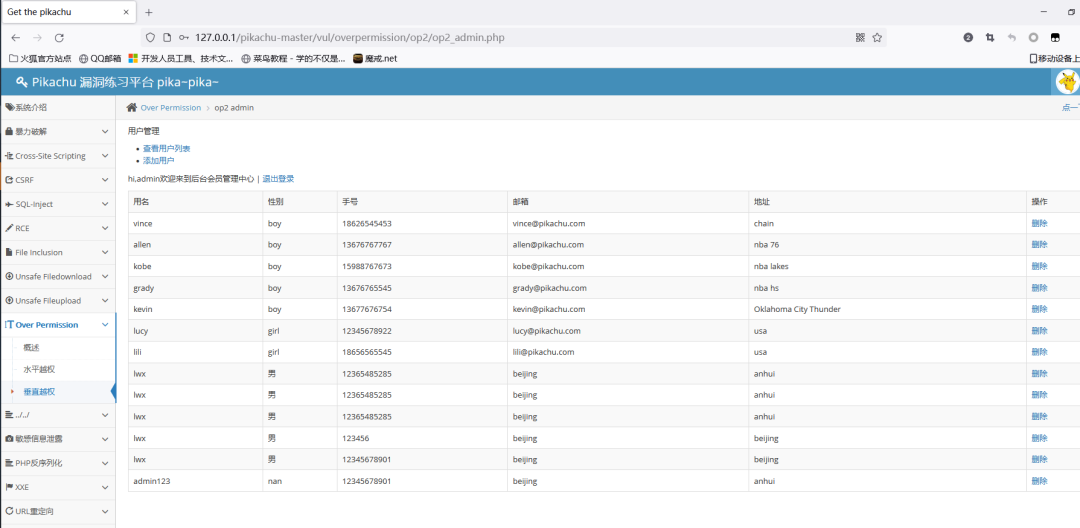Expand Cross-Site Scripting sidebar menu
Screen dimensions: 1080x528
click(58, 156)
